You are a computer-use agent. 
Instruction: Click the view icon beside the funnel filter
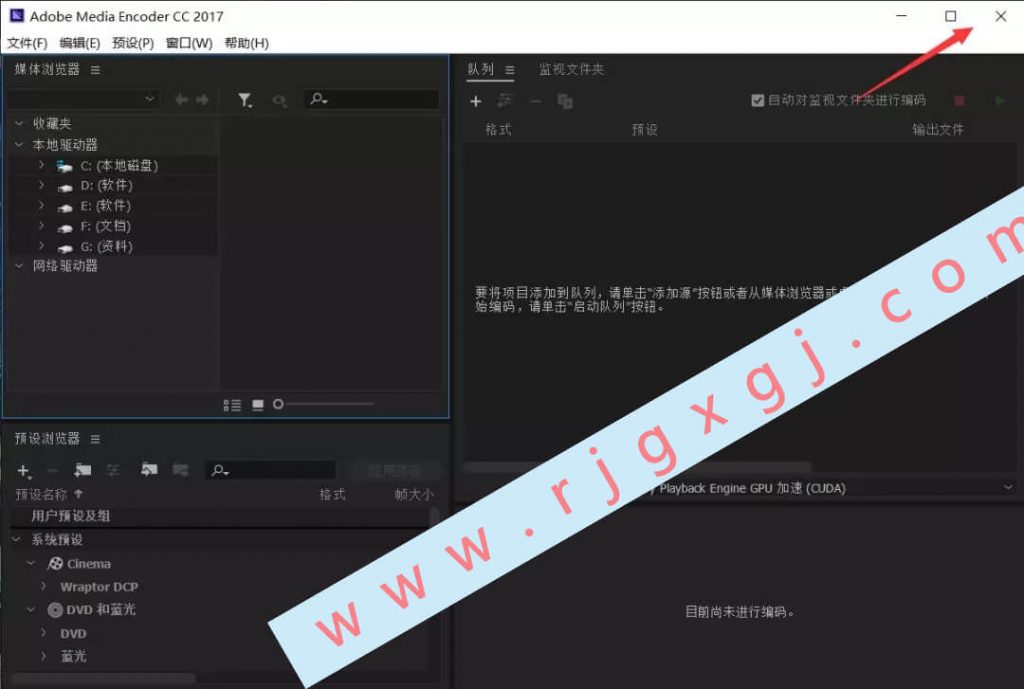pos(280,100)
